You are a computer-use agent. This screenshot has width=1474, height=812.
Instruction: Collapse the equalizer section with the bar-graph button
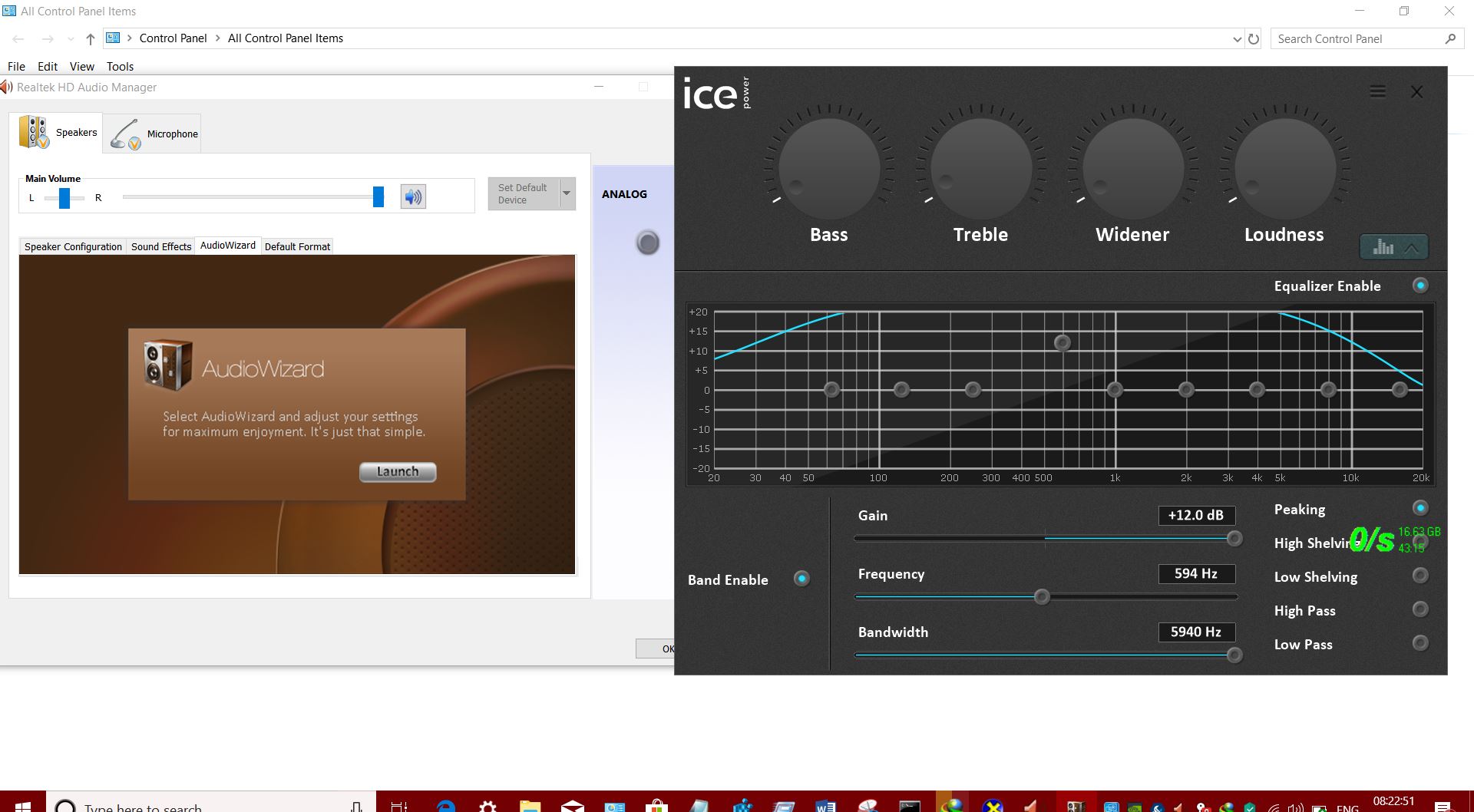[x=1393, y=247]
